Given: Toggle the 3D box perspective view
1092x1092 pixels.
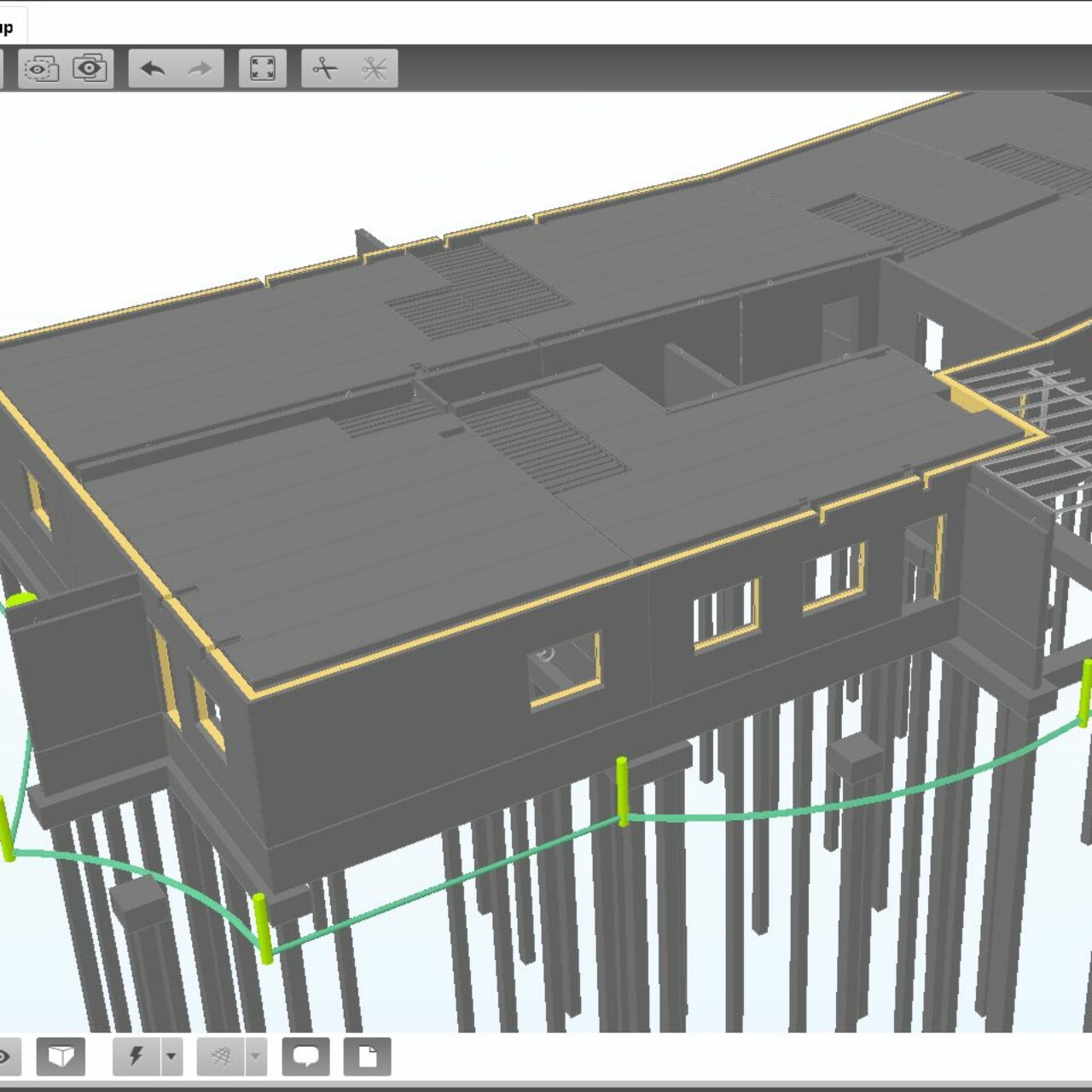Looking at the screenshot, I should (61, 1056).
